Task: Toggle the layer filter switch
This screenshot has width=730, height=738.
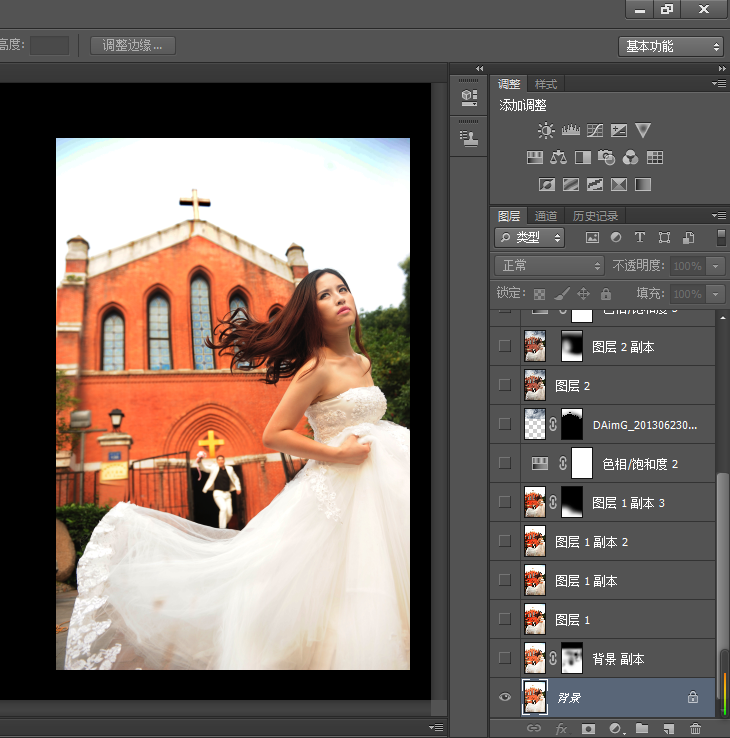Action: coord(721,238)
